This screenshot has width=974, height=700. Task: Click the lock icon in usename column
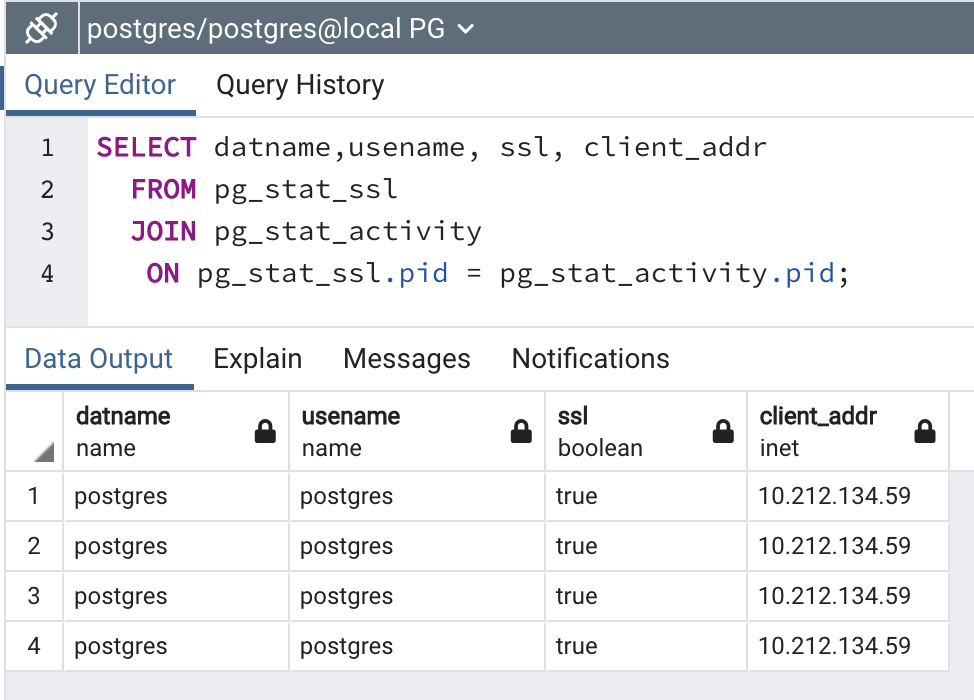pyautogui.click(x=521, y=431)
